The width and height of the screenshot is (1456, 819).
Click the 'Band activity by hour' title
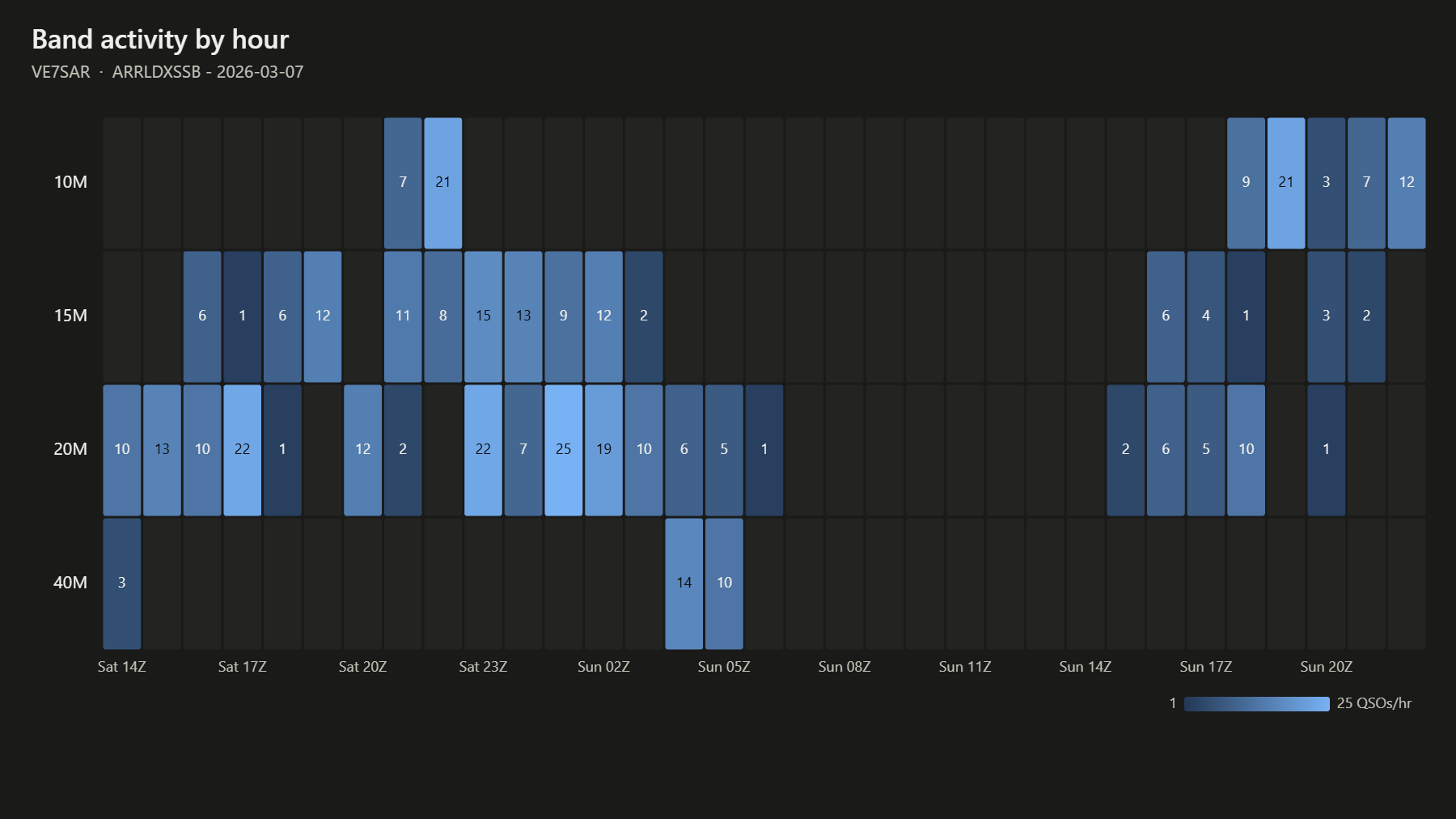pos(160,40)
